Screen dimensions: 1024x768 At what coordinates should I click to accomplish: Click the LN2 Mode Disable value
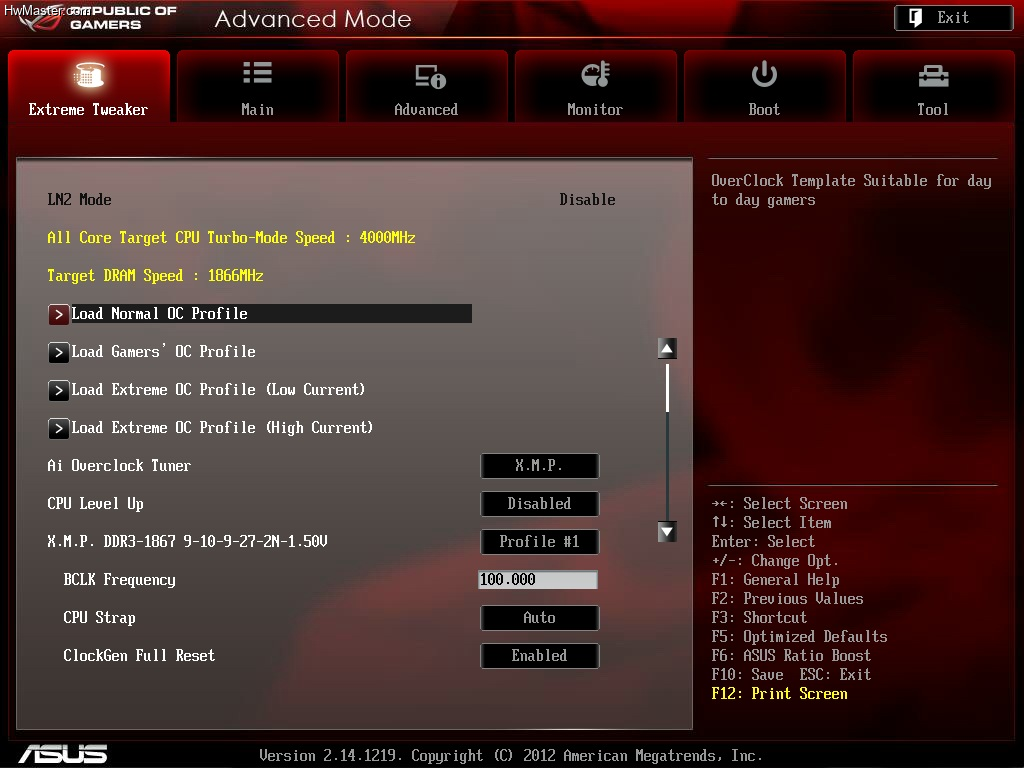pyautogui.click(x=587, y=200)
